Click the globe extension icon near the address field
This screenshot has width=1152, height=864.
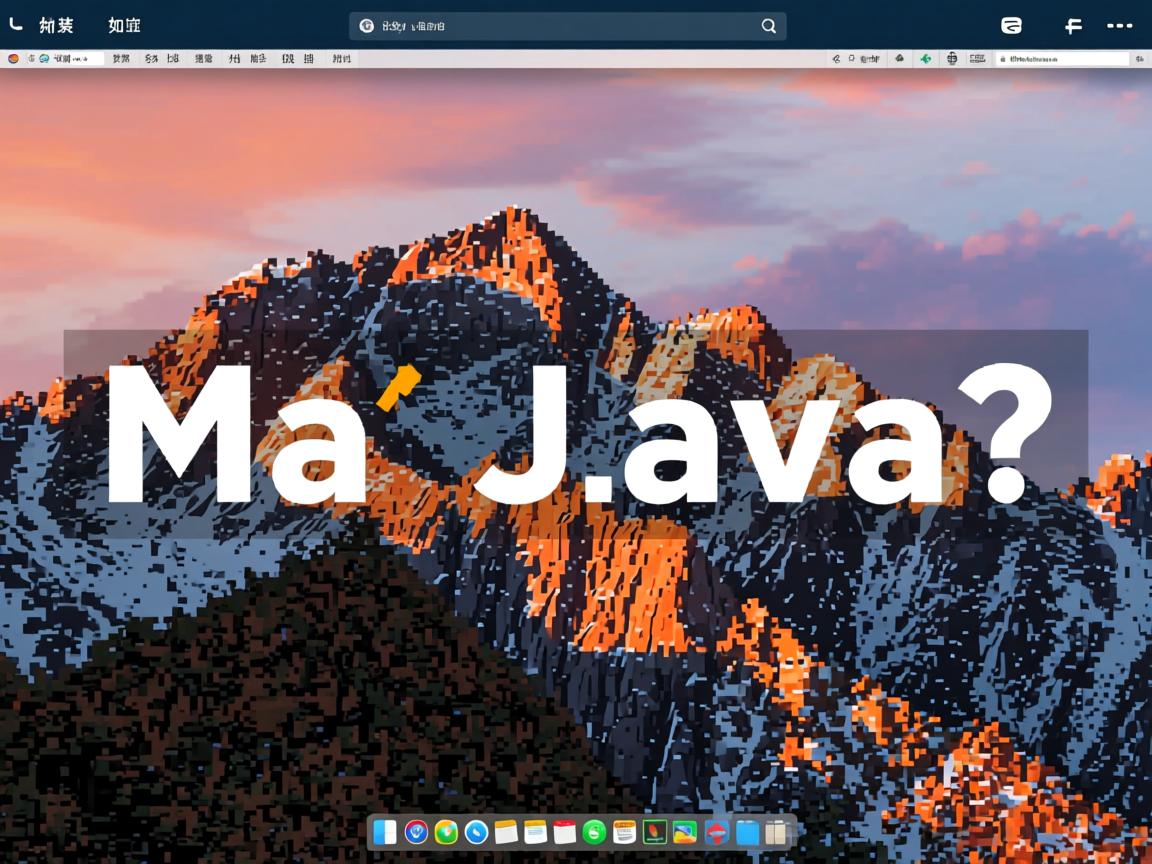click(950, 58)
